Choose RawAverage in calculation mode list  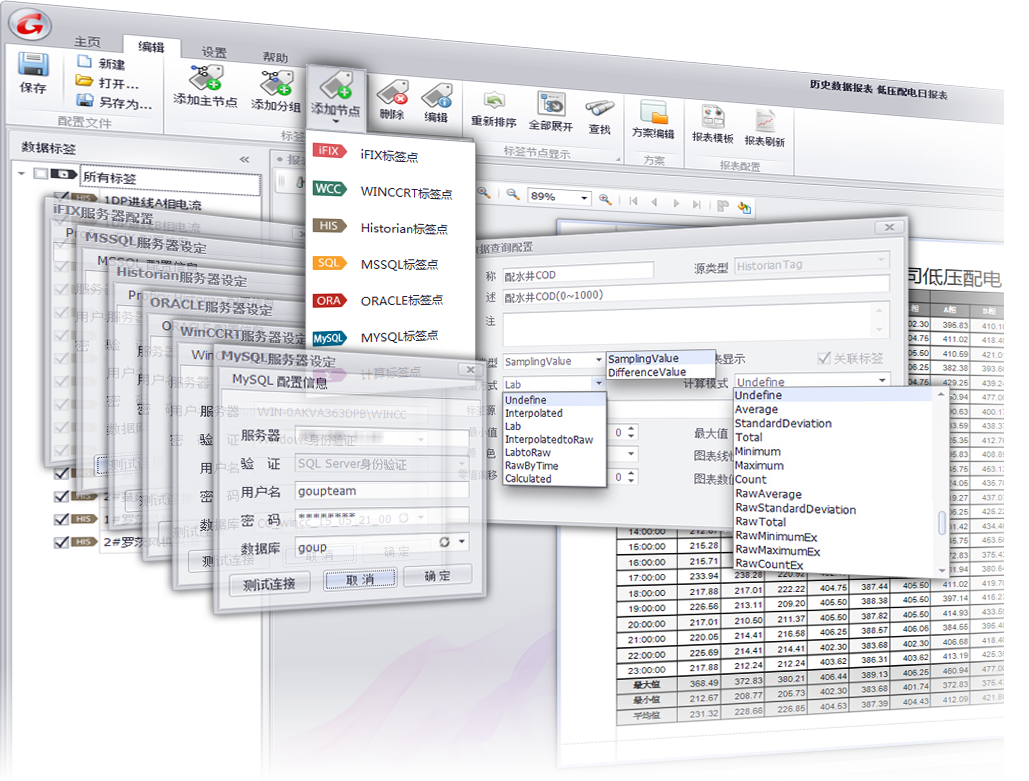tap(833, 494)
